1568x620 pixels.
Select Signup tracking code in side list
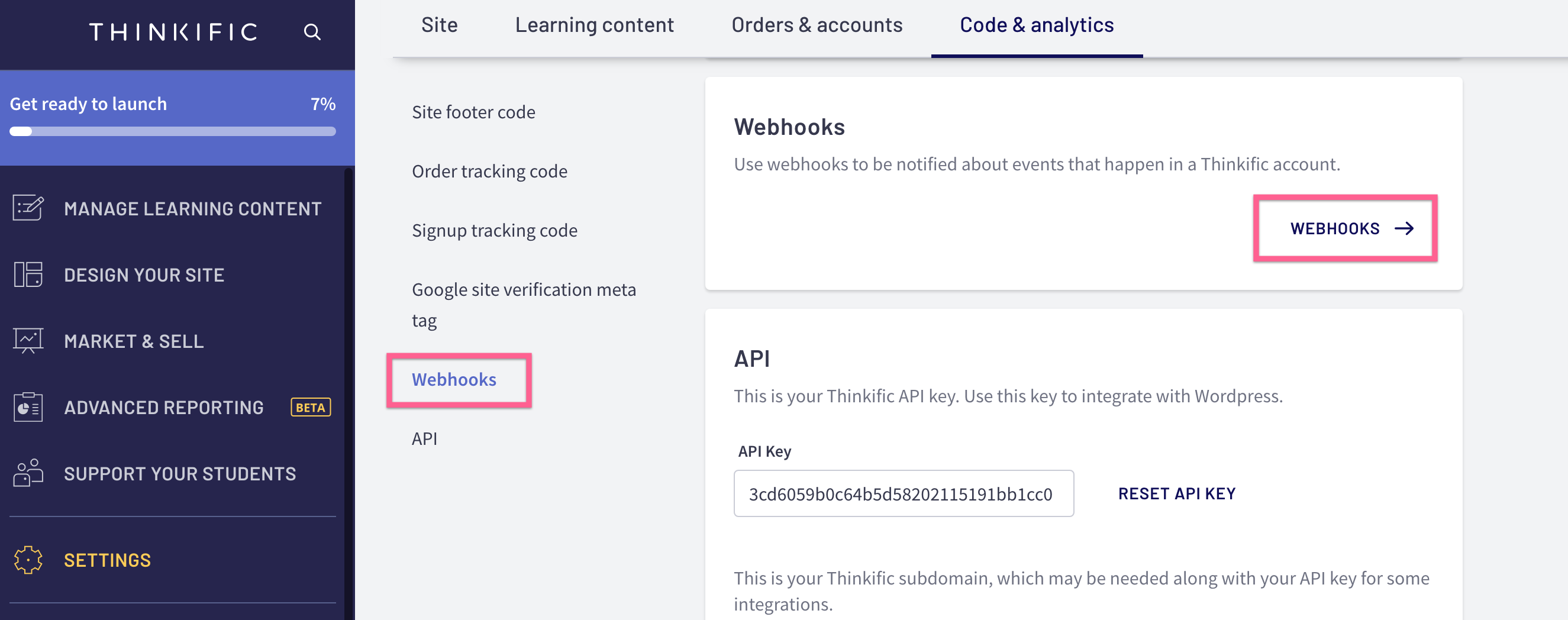coord(494,230)
